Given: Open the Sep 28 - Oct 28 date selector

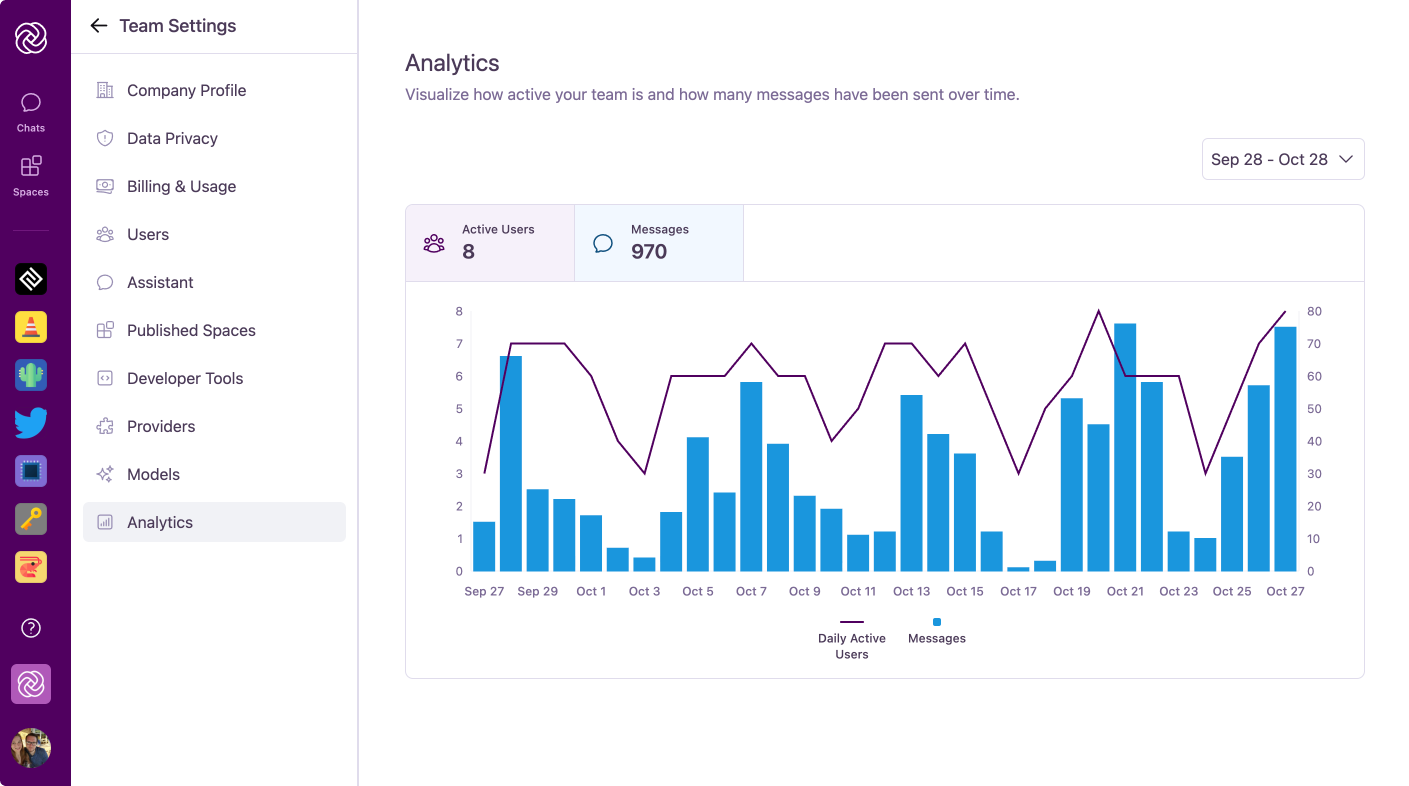Looking at the screenshot, I should (1283, 159).
